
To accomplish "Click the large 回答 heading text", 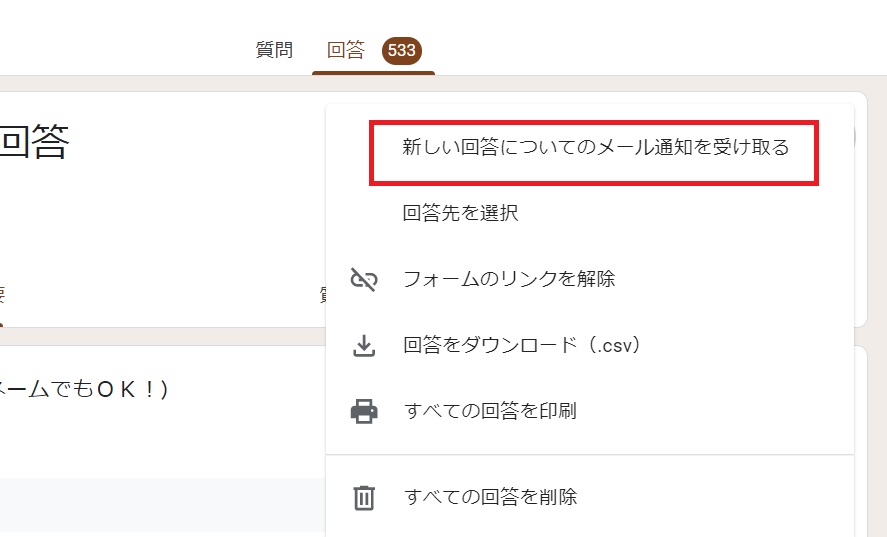I will 34,142.
